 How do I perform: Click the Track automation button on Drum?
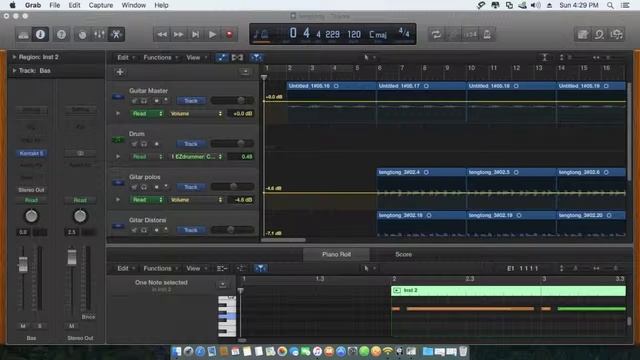click(191, 144)
